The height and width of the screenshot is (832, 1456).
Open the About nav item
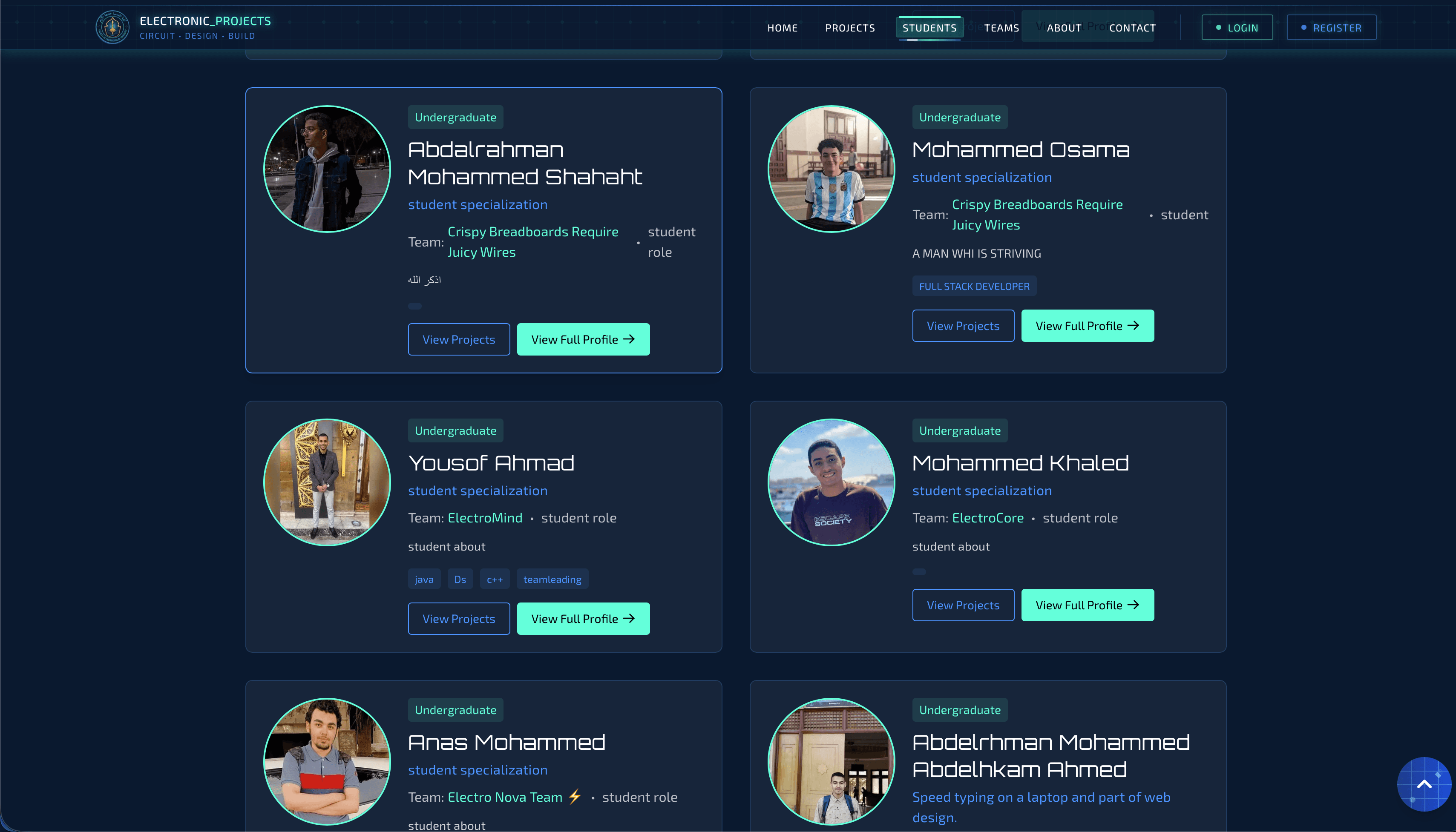click(1064, 28)
